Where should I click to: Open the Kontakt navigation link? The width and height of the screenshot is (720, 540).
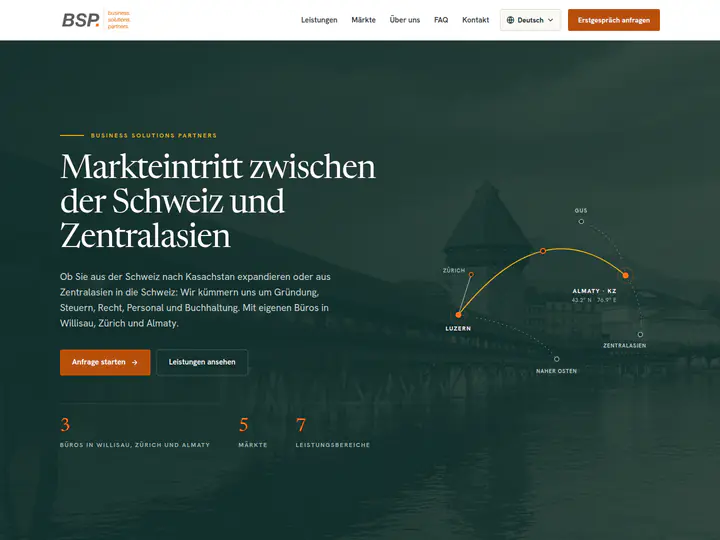[475, 20]
